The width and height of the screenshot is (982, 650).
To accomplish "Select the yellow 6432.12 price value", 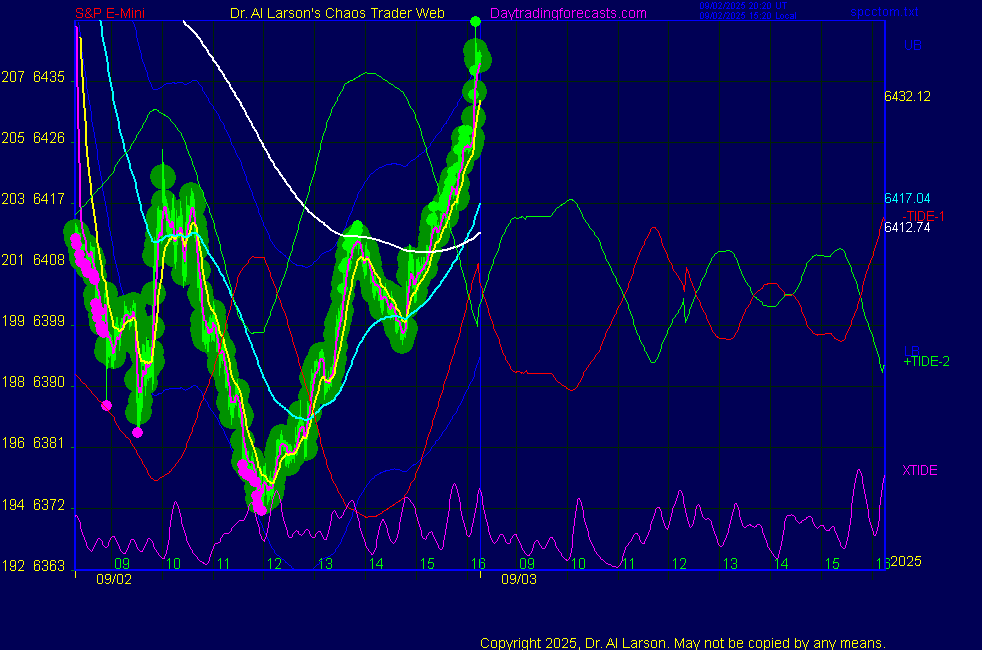I will pos(907,97).
